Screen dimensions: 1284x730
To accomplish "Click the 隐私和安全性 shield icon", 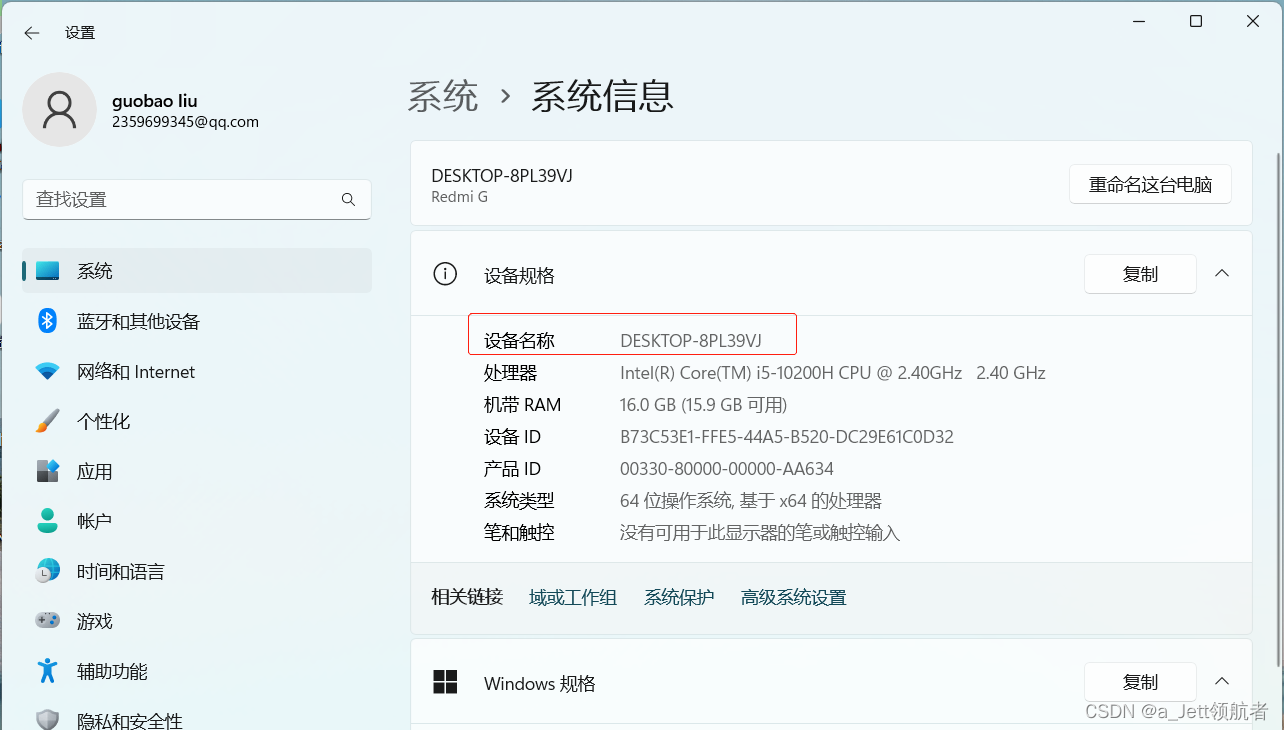I will coord(47,720).
